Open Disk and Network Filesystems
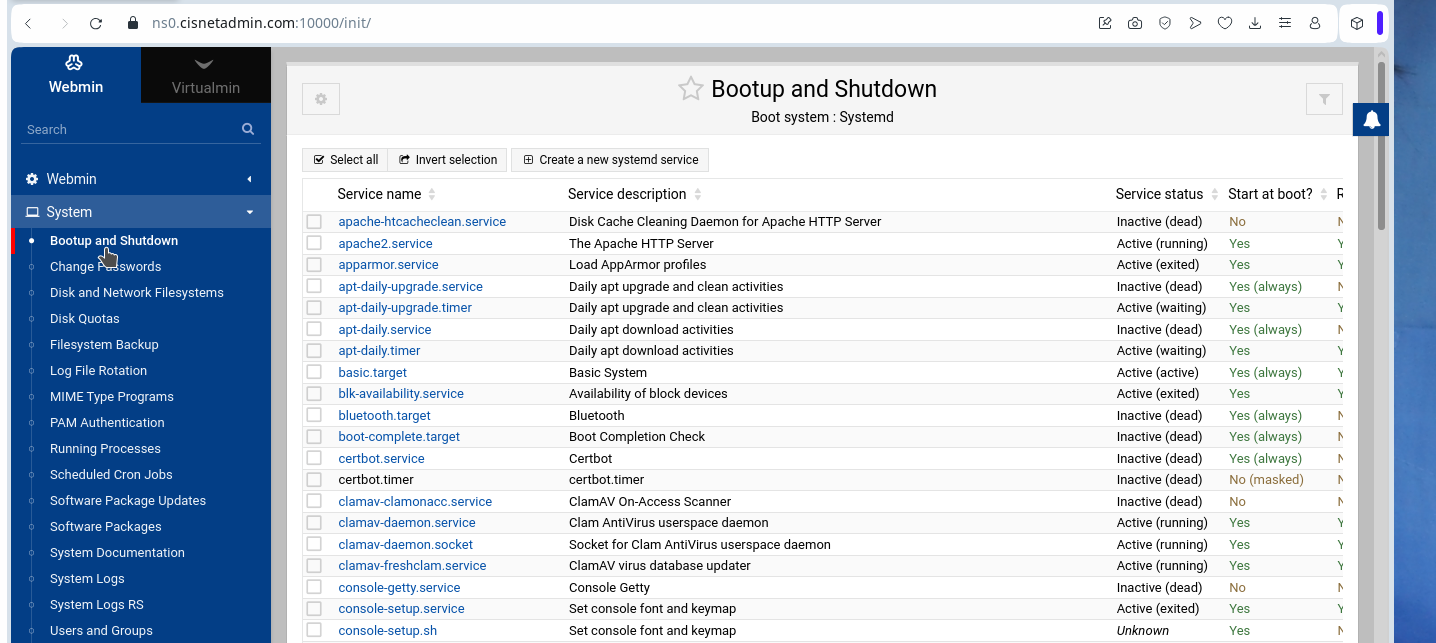 (x=137, y=293)
